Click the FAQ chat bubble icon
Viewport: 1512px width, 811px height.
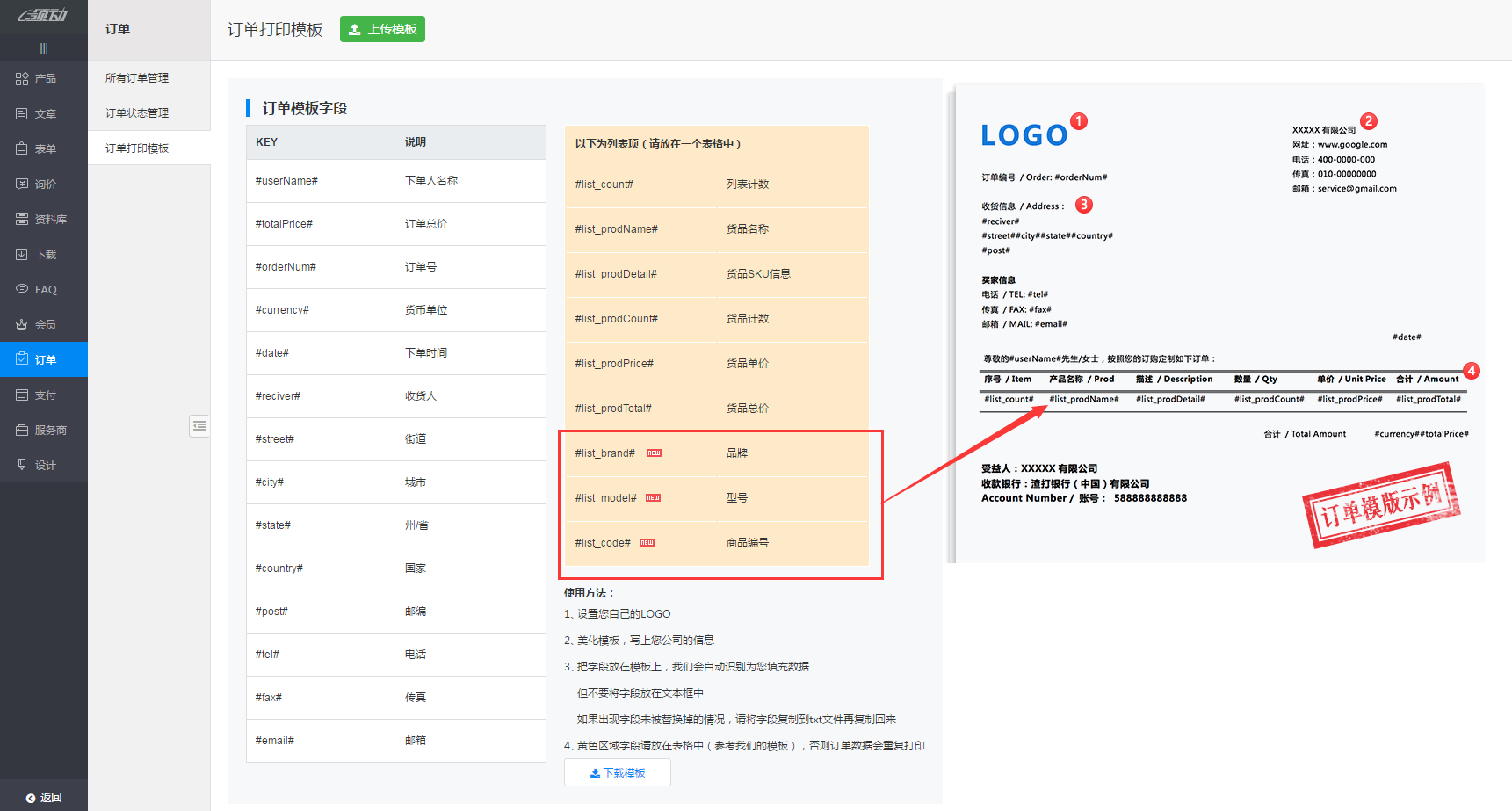[x=22, y=289]
